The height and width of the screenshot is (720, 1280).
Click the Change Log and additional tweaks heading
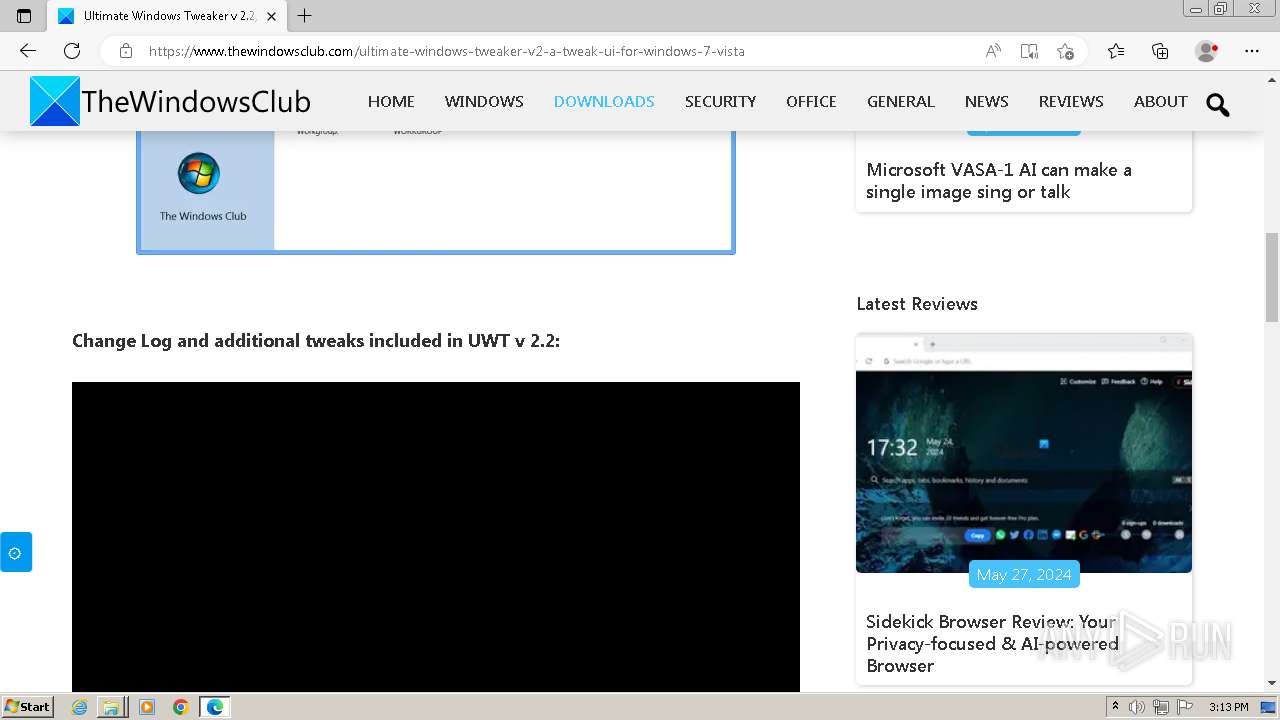tap(316, 341)
